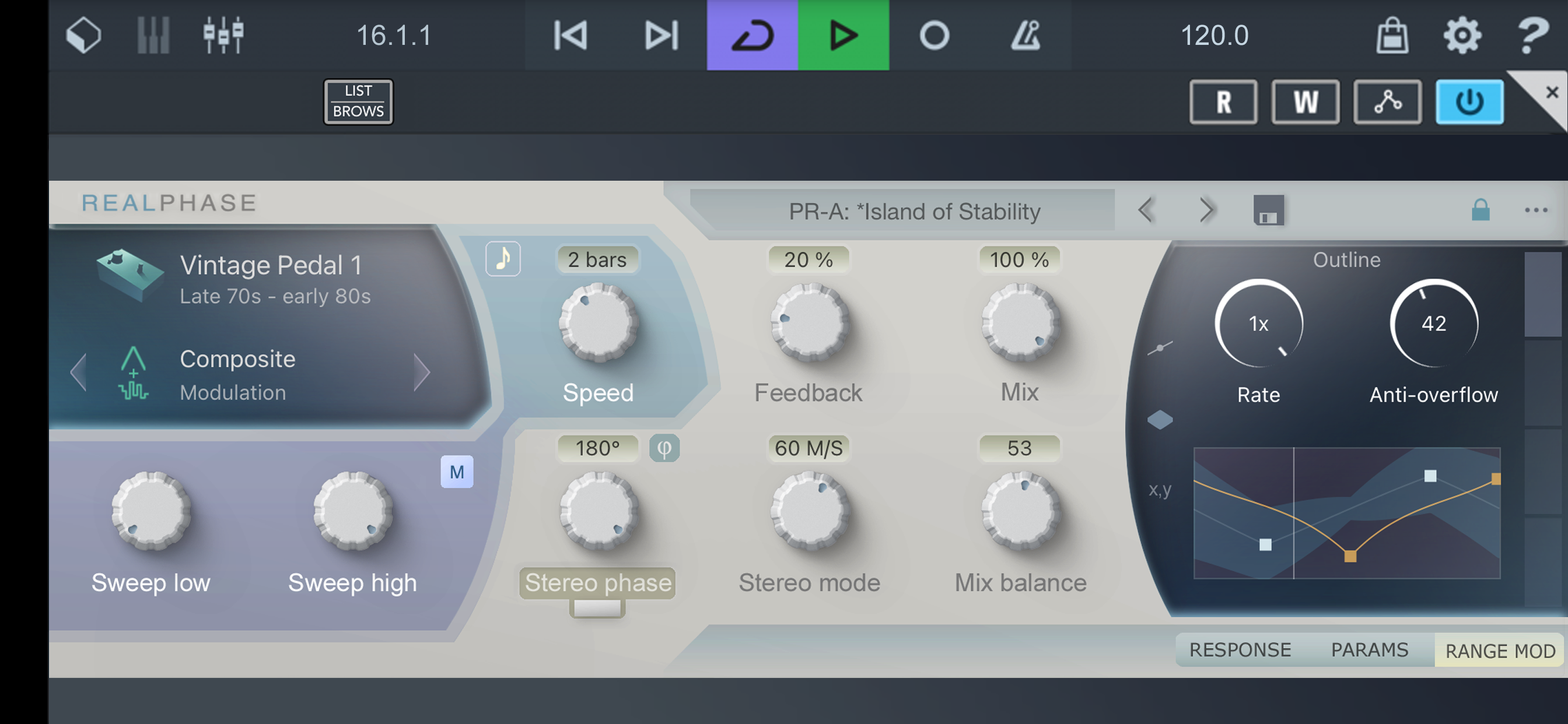
Task: Click the 100 % mix value
Action: tap(1019, 260)
